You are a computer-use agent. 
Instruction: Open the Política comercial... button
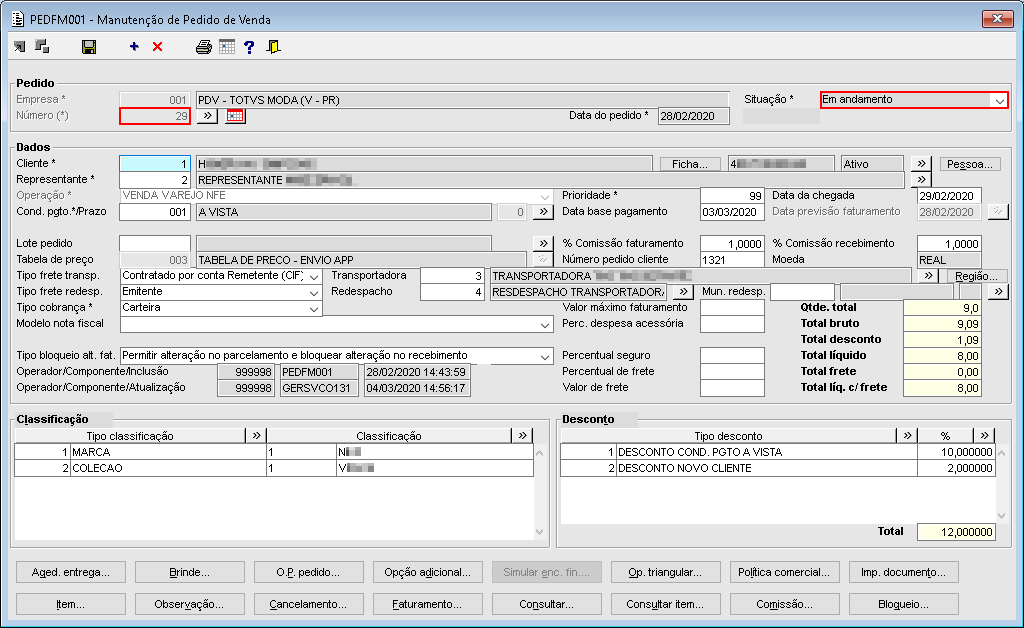pyautogui.click(x=784, y=573)
